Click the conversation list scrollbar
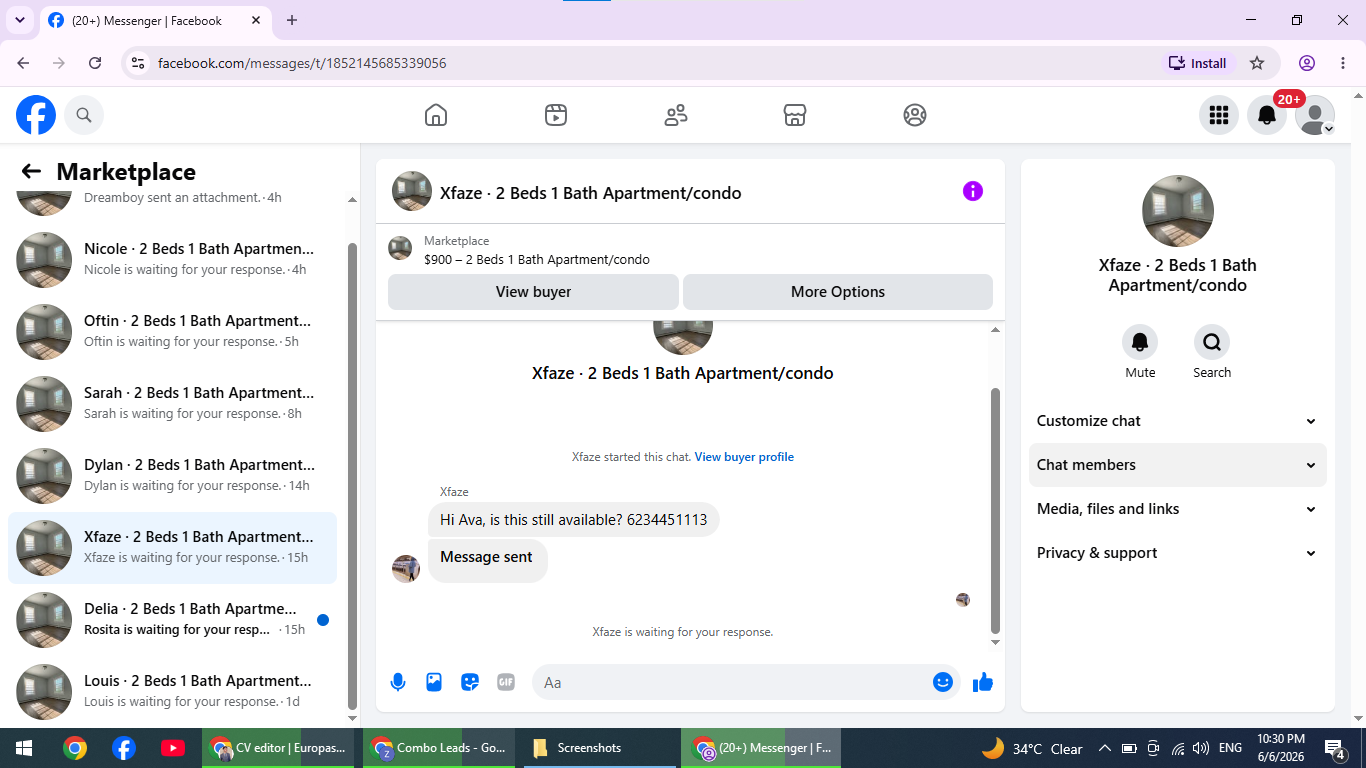The height and width of the screenshot is (768, 1366). (x=352, y=475)
